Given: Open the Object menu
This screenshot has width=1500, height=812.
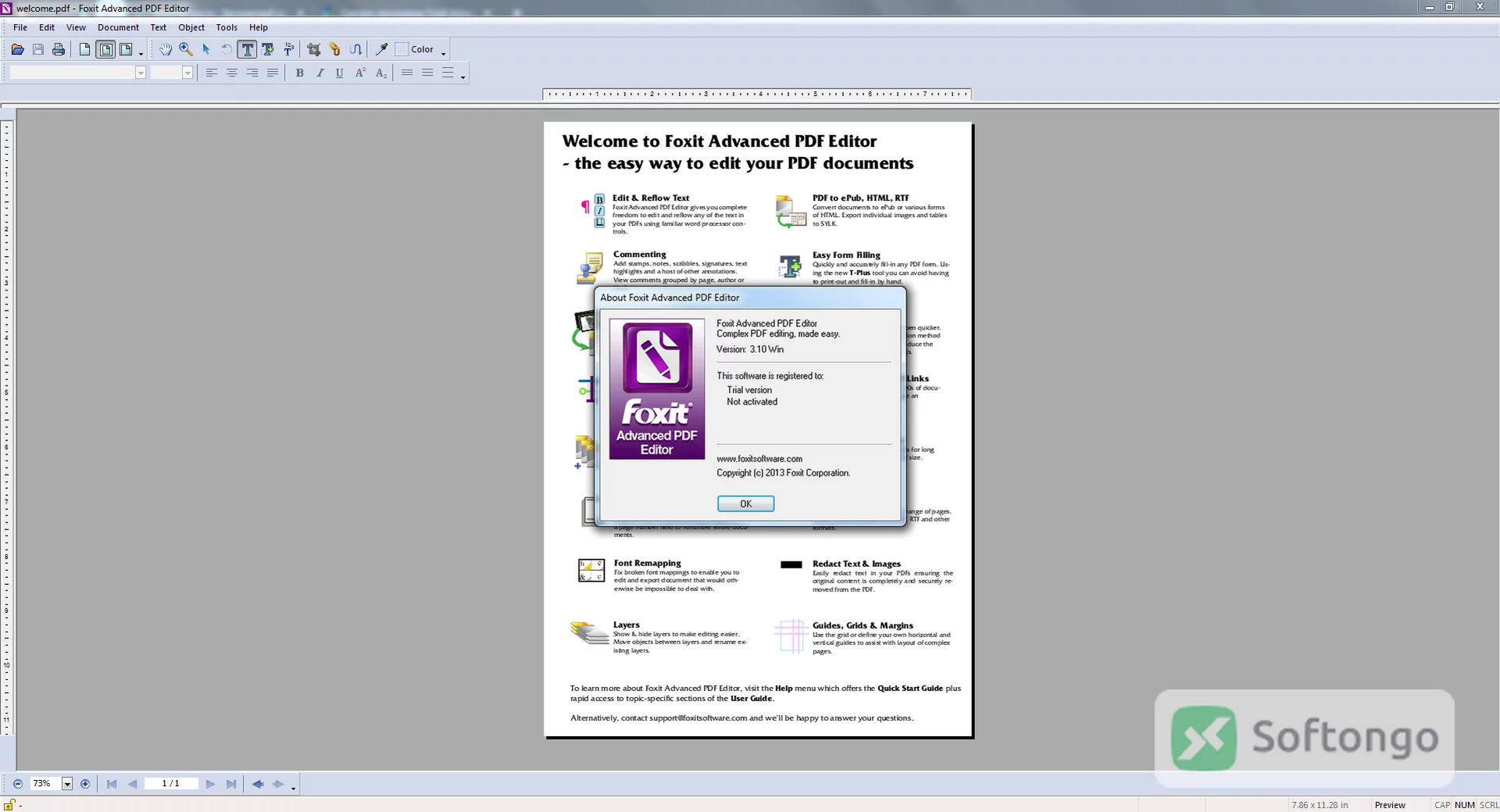Looking at the screenshot, I should [x=191, y=27].
